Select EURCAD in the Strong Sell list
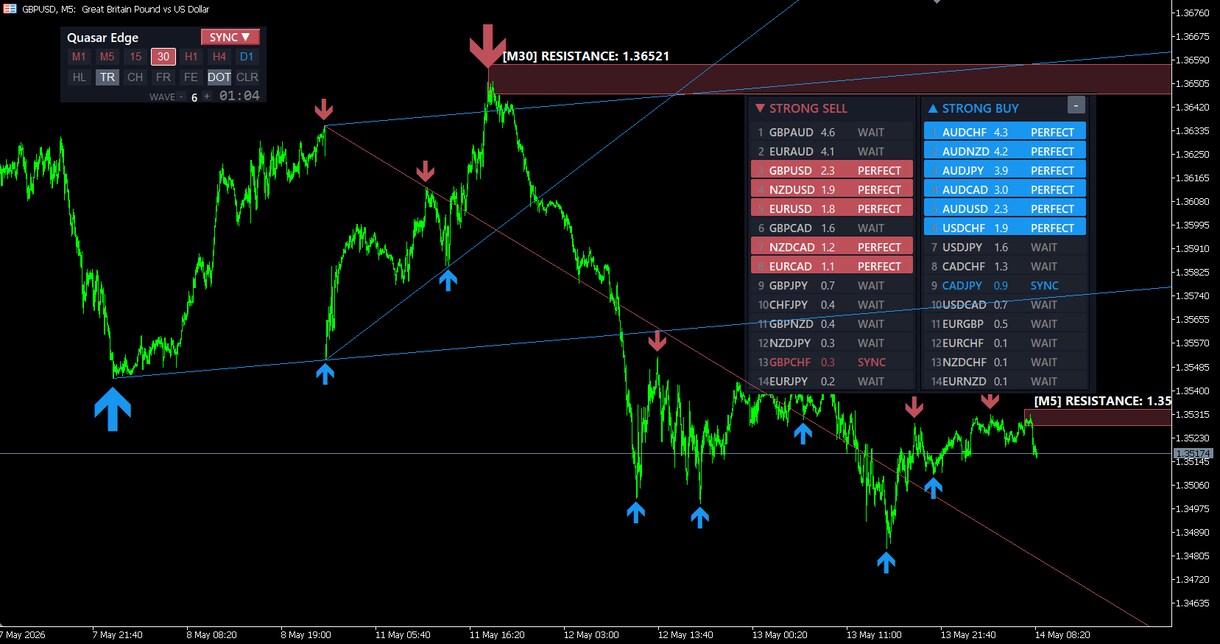The image size is (1220, 644). coord(832,266)
